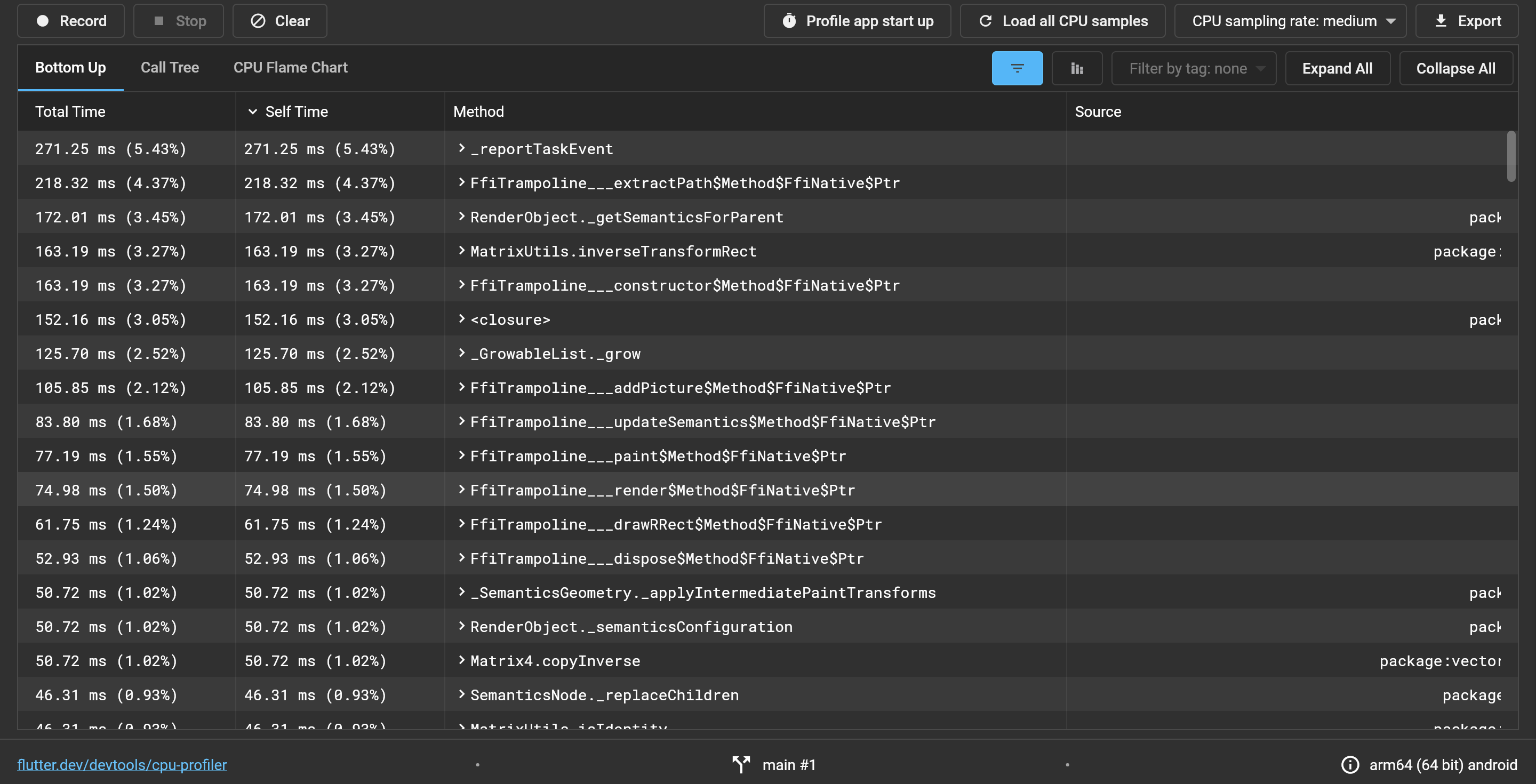
Task: Click the refresh icon in Load samples
Action: pos(985,21)
